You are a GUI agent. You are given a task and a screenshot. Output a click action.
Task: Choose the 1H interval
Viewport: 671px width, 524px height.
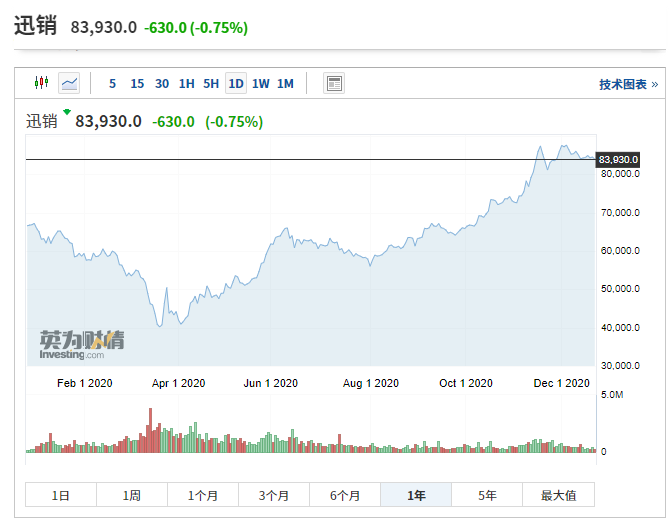point(187,83)
